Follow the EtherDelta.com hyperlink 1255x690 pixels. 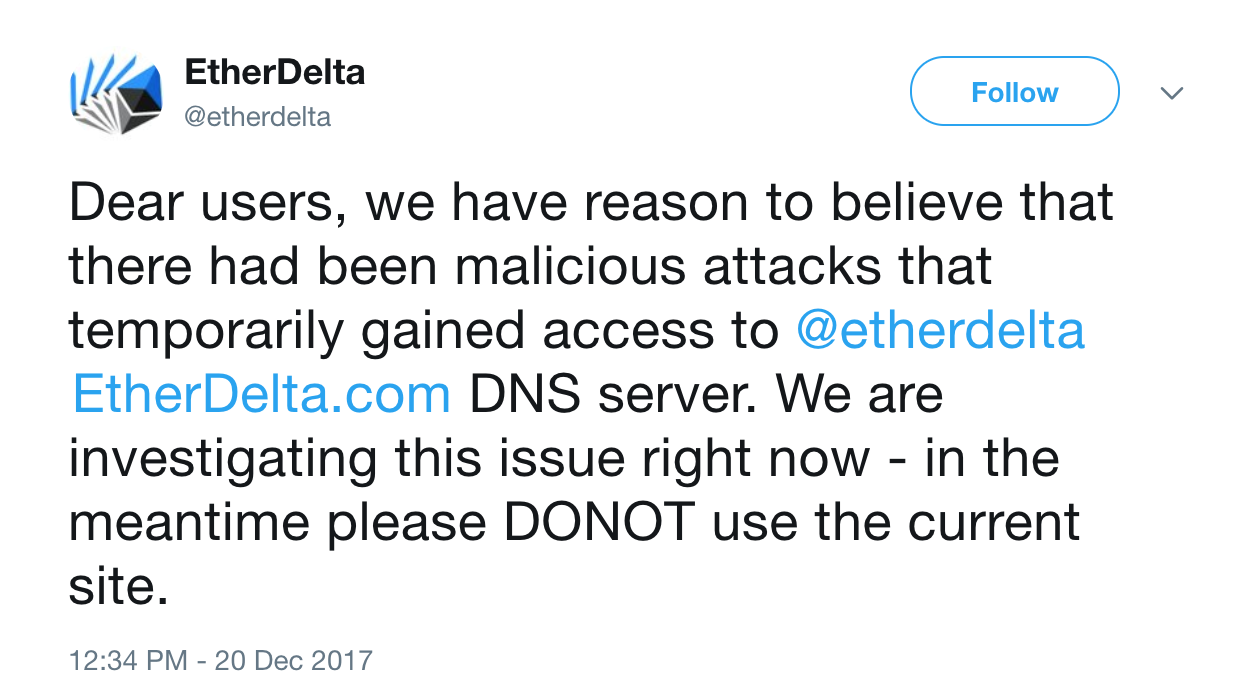pos(261,395)
